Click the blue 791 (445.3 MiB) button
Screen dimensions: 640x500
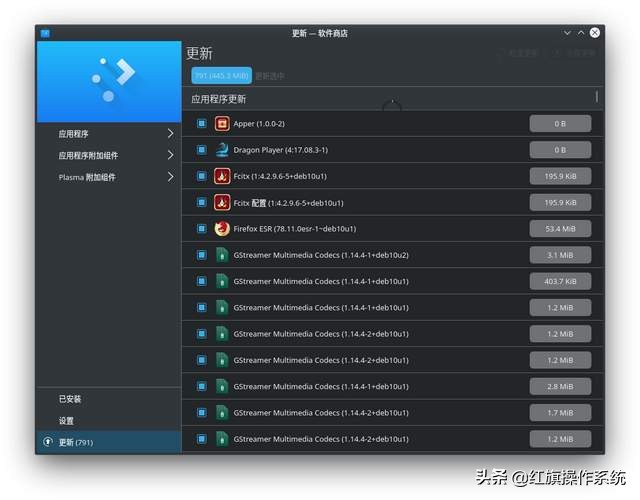point(222,76)
